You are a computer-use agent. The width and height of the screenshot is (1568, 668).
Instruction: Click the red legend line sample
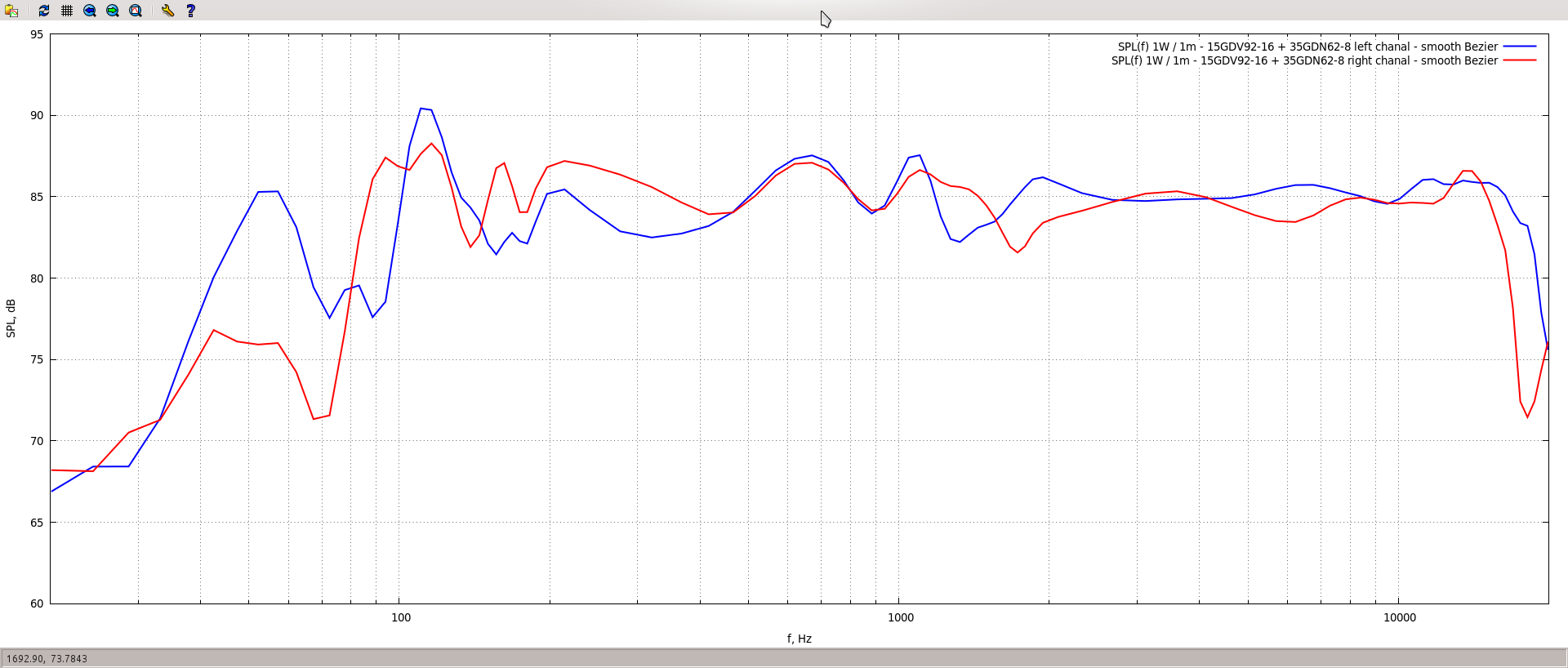tap(1520, 60)
